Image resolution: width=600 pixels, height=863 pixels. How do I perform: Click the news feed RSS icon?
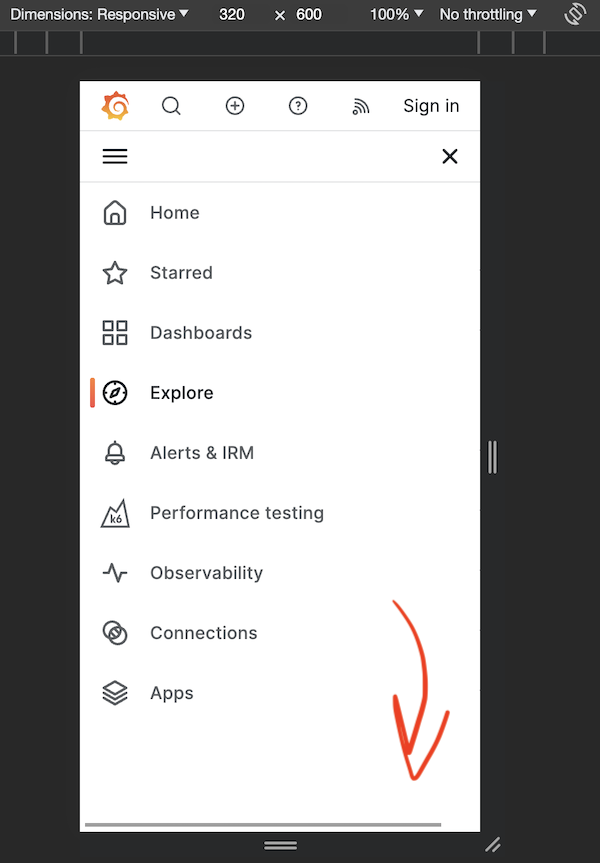(x=360, y=105)
